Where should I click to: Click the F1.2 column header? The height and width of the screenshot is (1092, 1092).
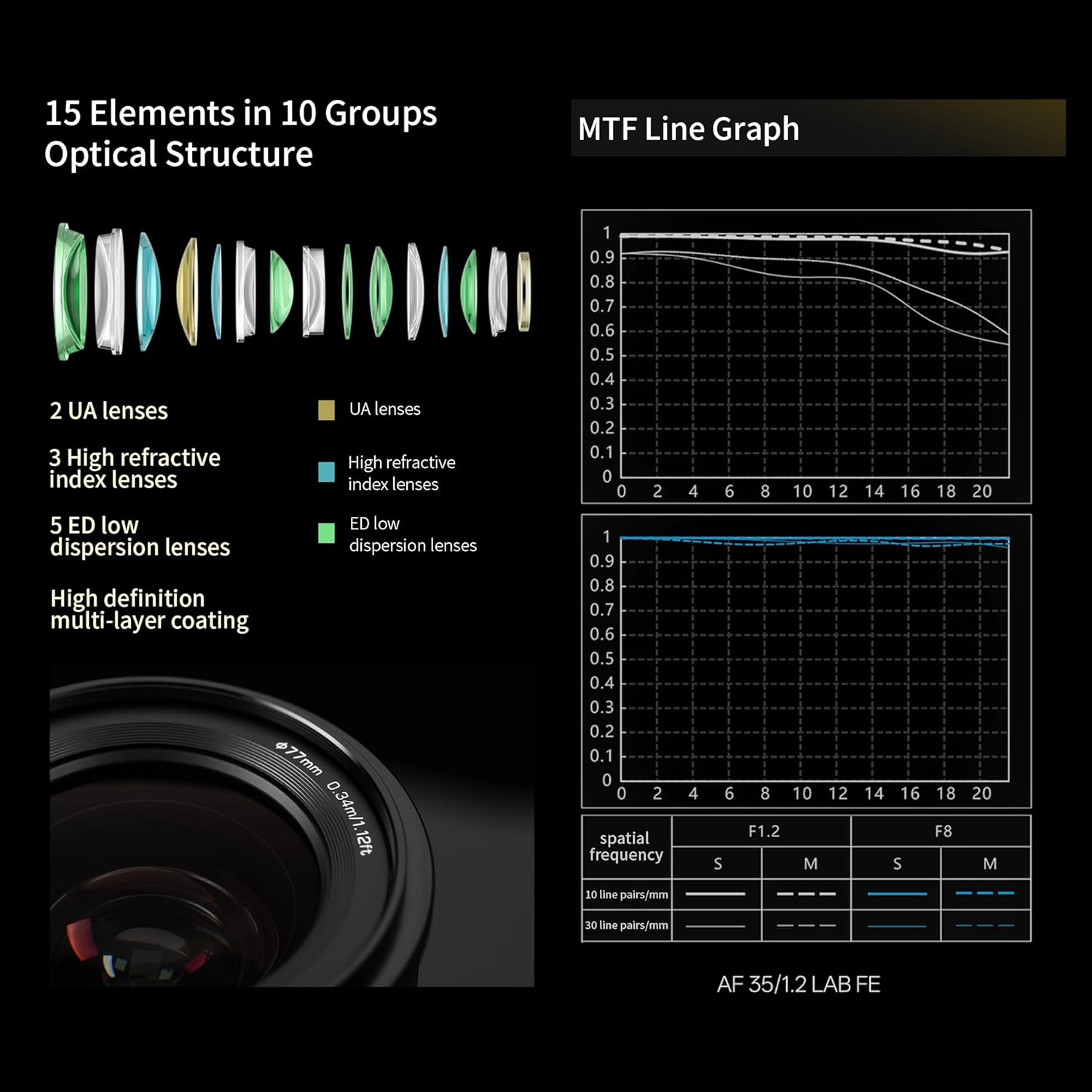coord(763,831)
